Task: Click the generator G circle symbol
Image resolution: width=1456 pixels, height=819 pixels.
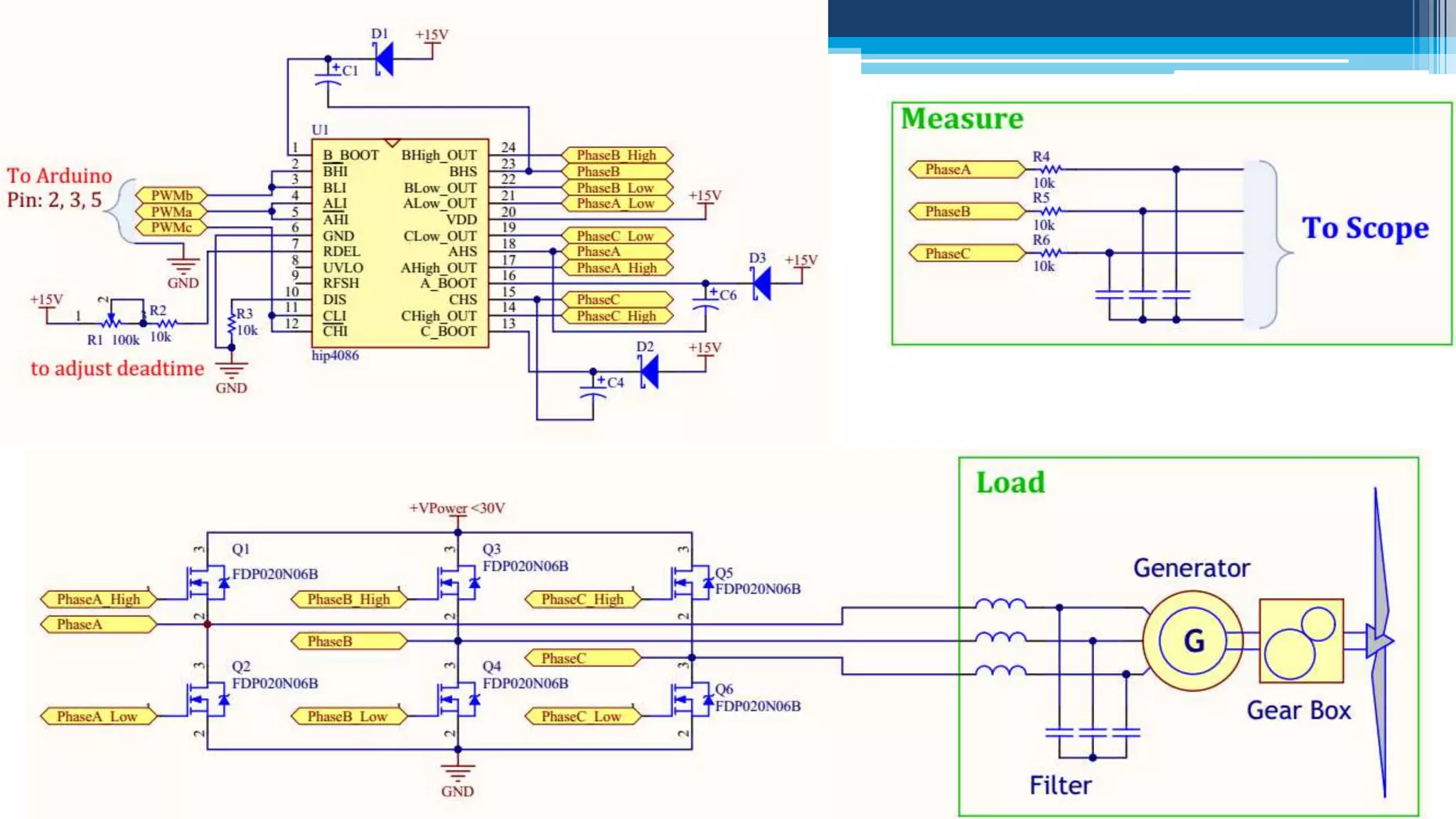Action: 1193,641
